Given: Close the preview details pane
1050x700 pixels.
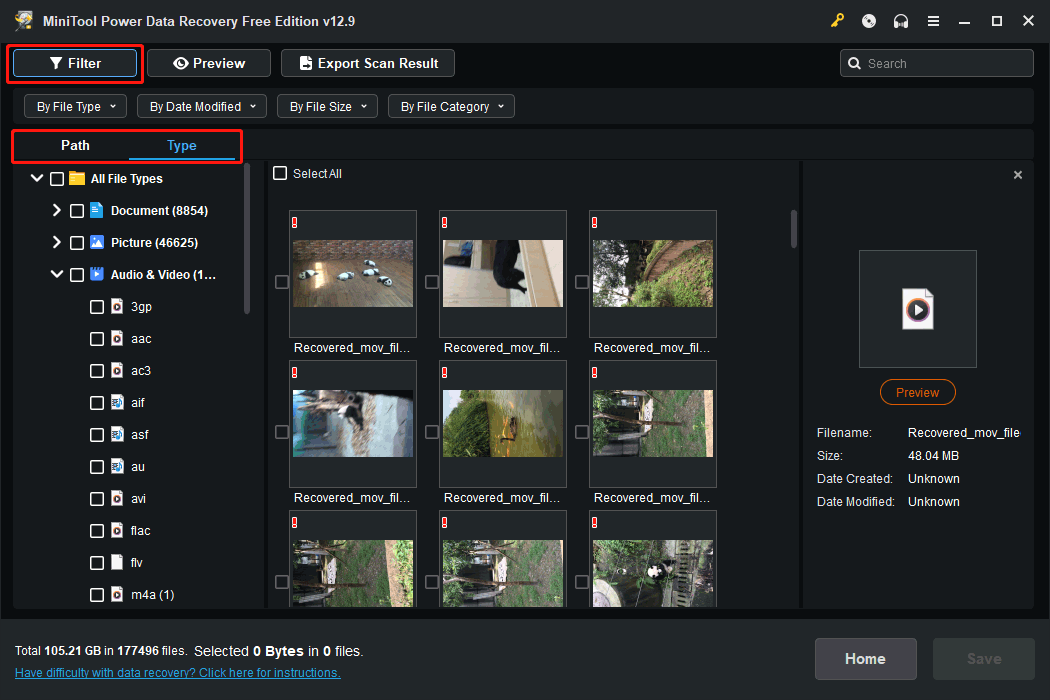Looking at the screenshot, I should [x=1018, y=175].
